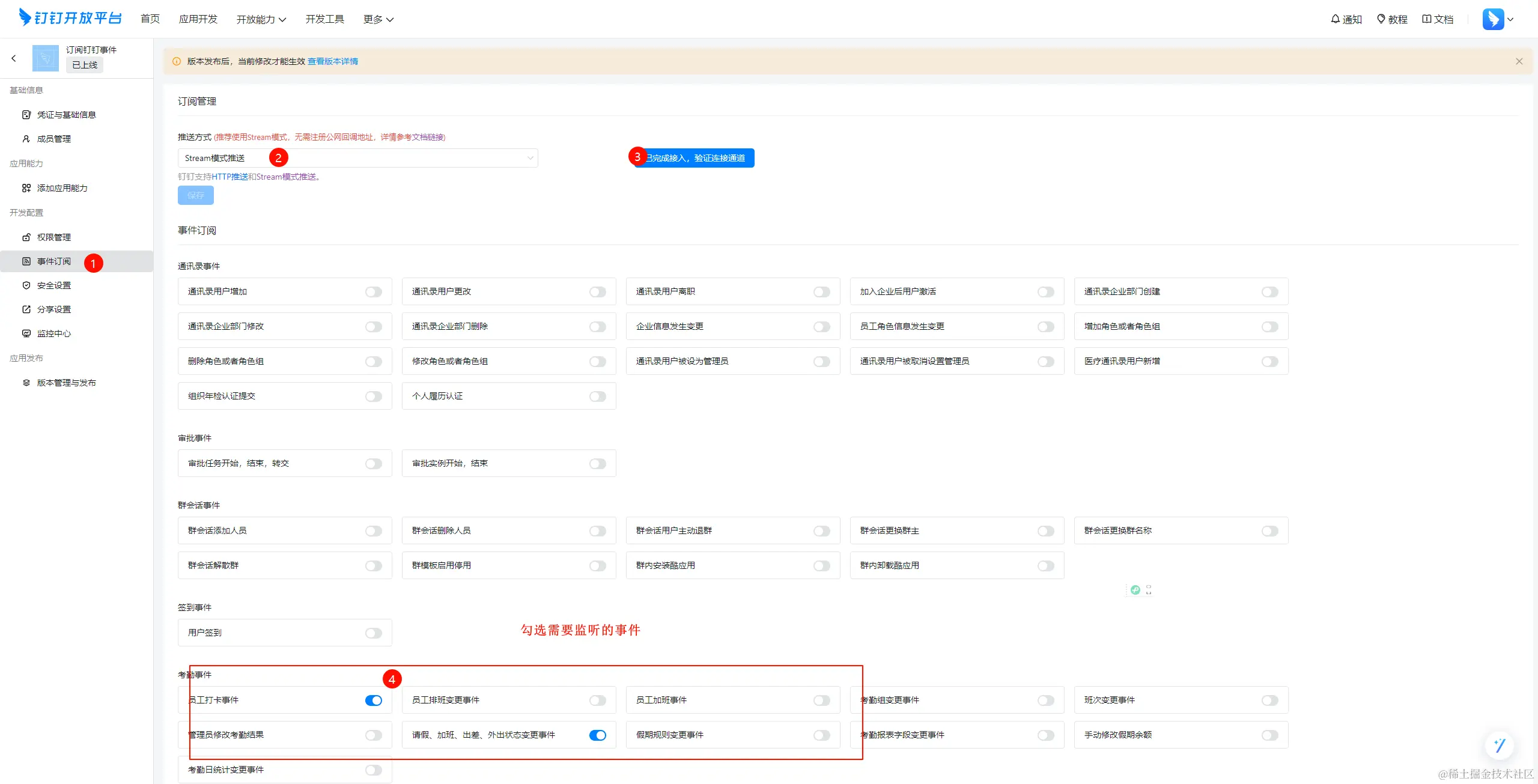Go to 应用开发 top tab
The height and width of the screenshot is (784, 1538).
tap(198, 19)
